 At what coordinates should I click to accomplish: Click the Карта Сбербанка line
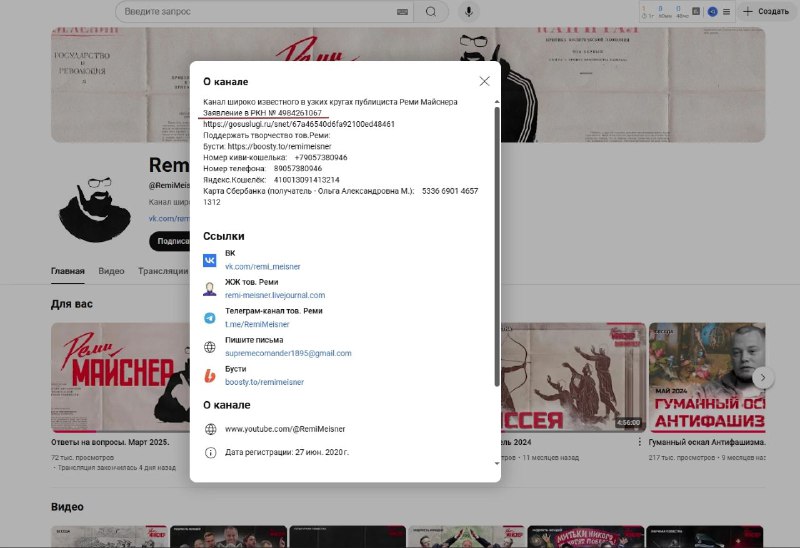coord(340,196)
